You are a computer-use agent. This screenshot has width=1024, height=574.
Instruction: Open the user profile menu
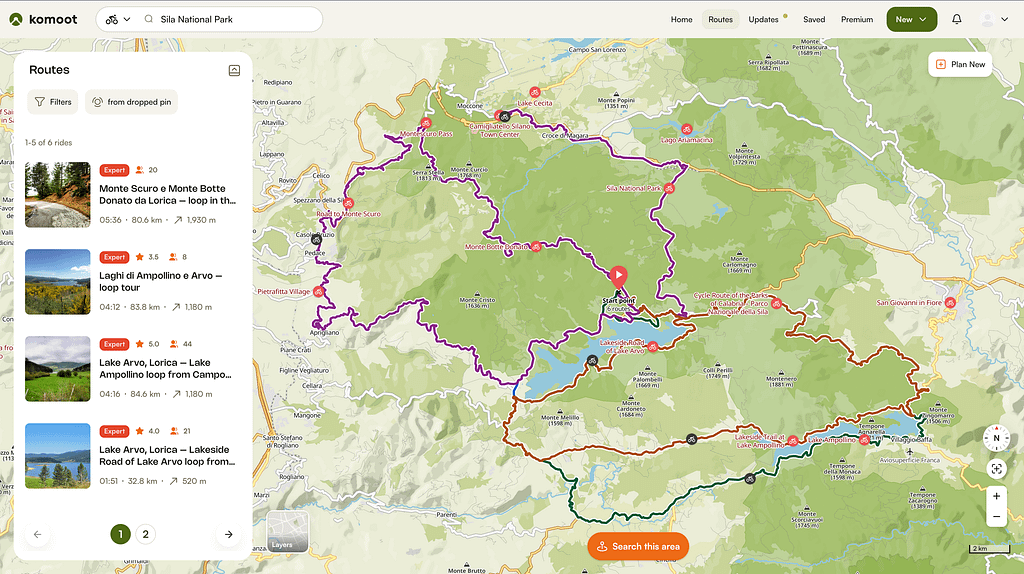click(x=994, y=19)
